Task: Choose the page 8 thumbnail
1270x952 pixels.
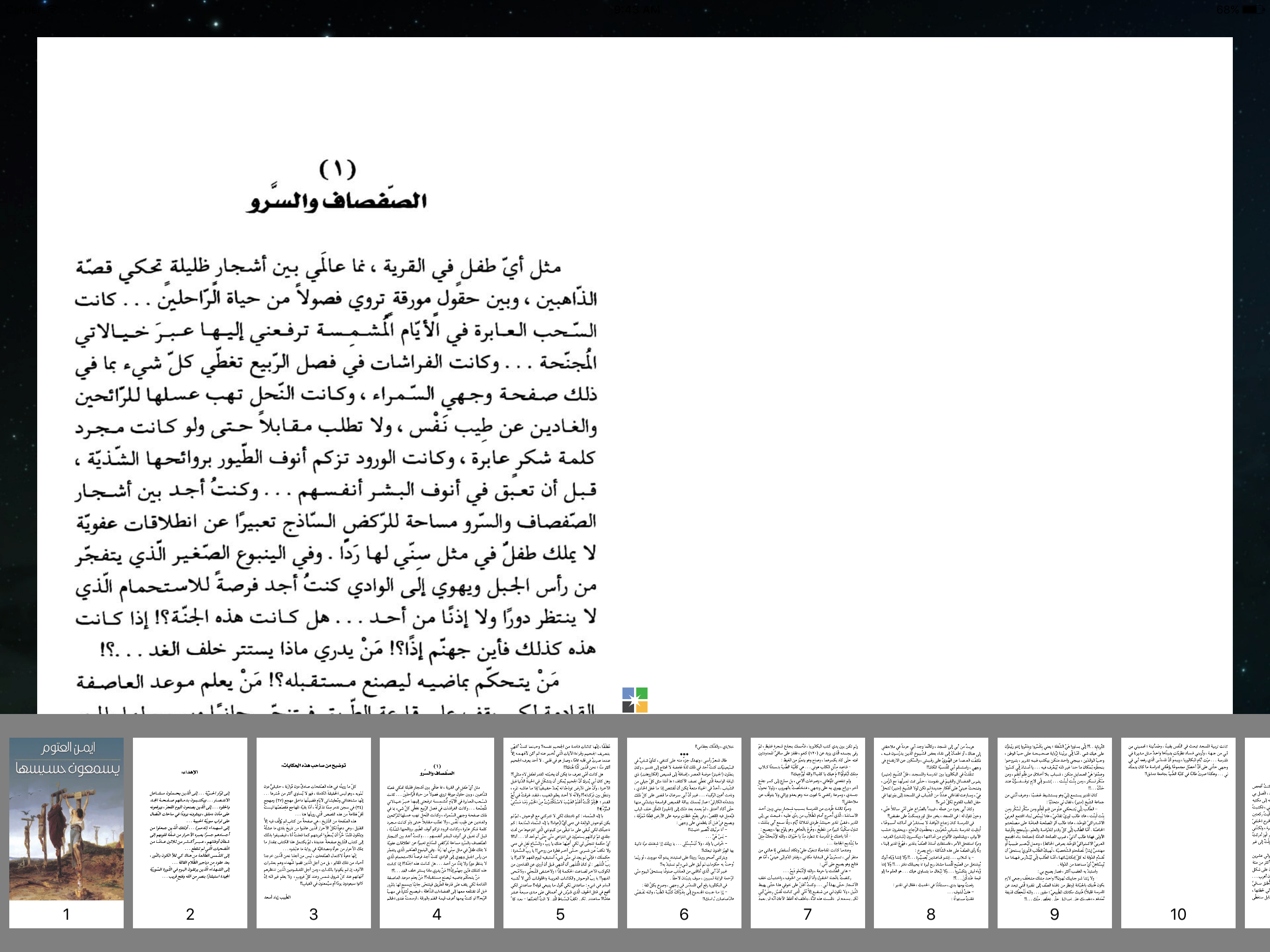Action: pyautogui.click(x=931, y=832)
